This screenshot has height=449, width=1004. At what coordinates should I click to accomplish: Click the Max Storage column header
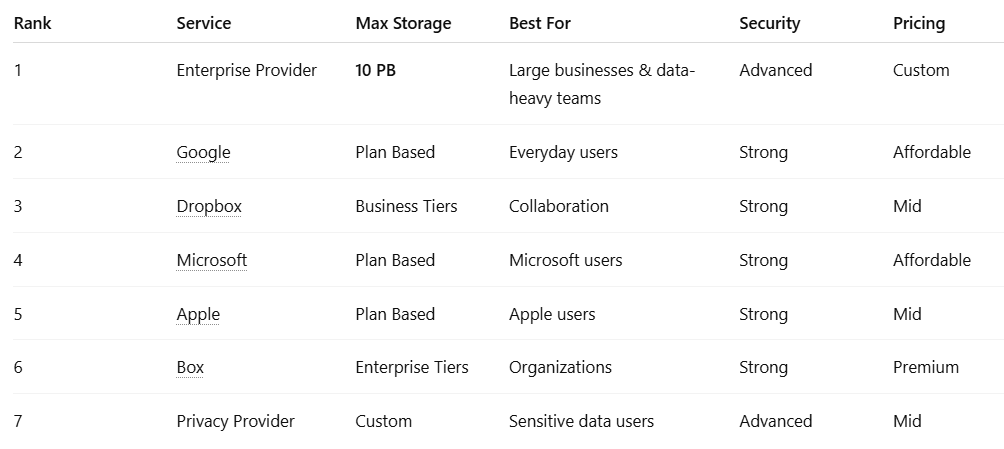[x=403, y=23]
